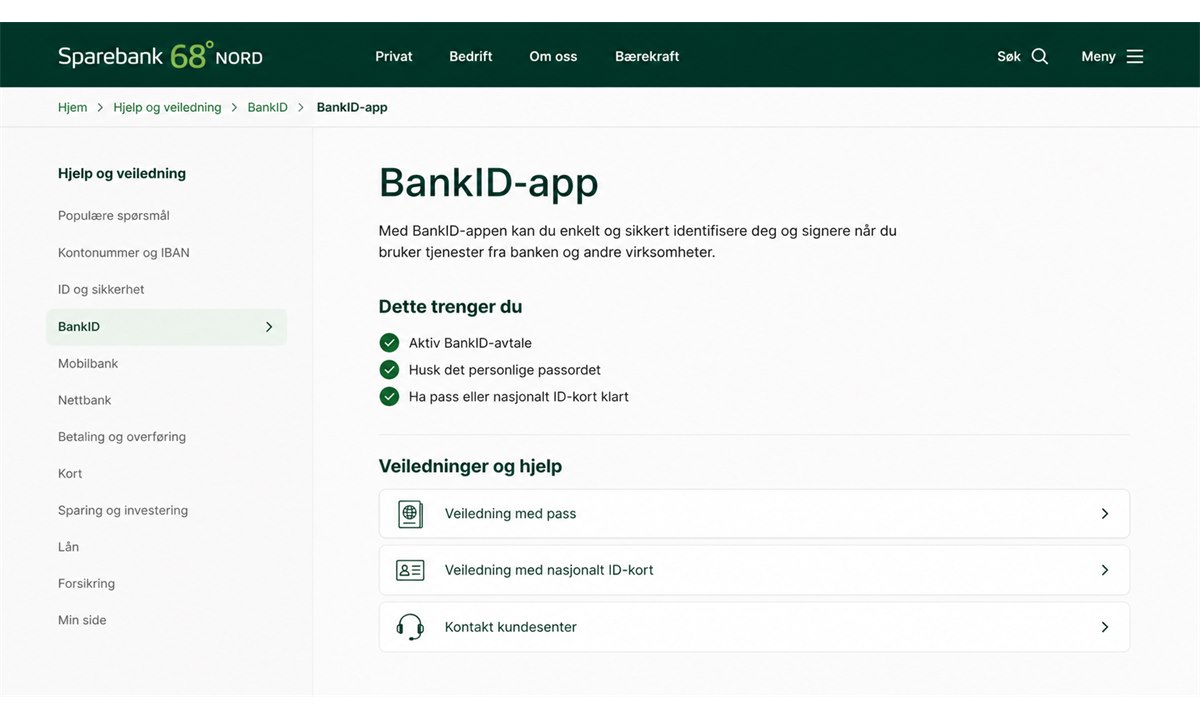Click the text Ha pass eller nasjonalt ID-kort klart
This screenshot has width=1200, height=720.
point(519,397)
